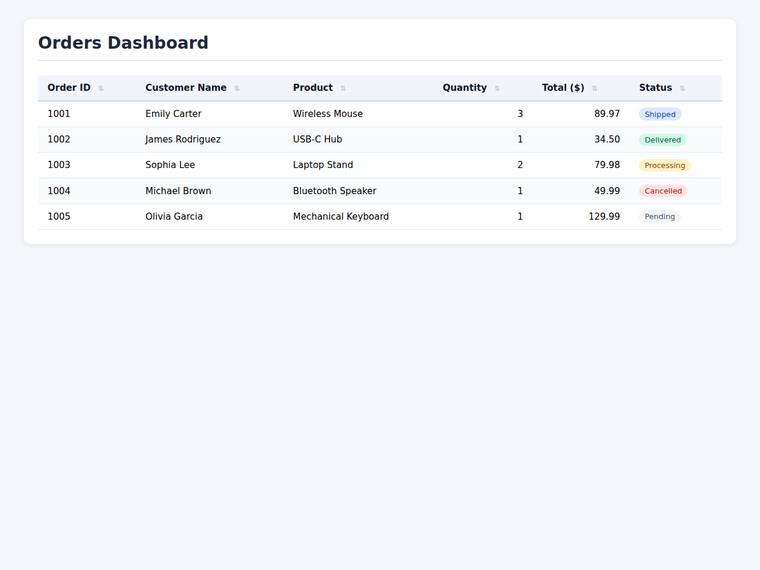Screen dimensions: 760x570
Task: Click sort icon beside Quantity header
Action: [497, 88]
